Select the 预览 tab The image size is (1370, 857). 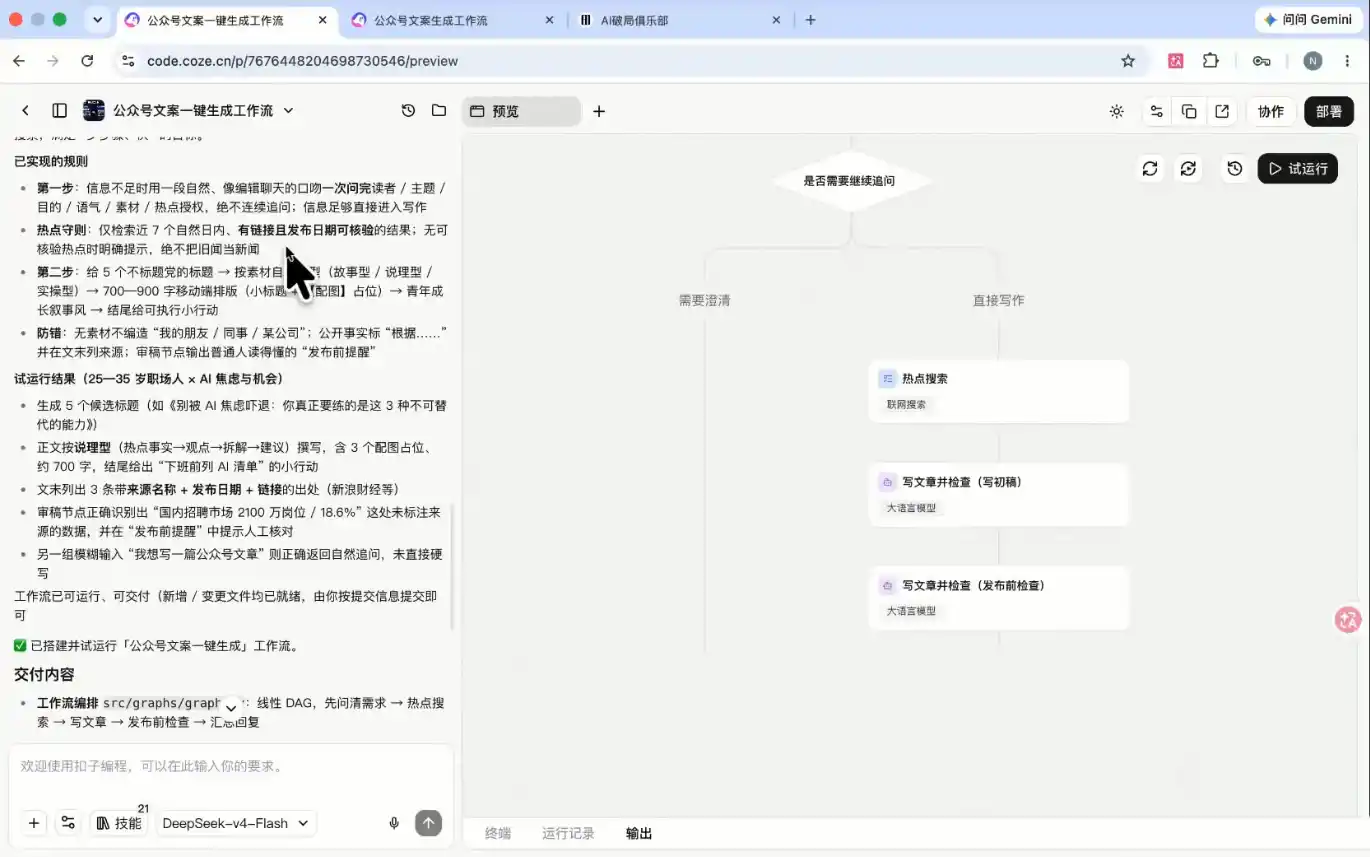tap(521, 111)
